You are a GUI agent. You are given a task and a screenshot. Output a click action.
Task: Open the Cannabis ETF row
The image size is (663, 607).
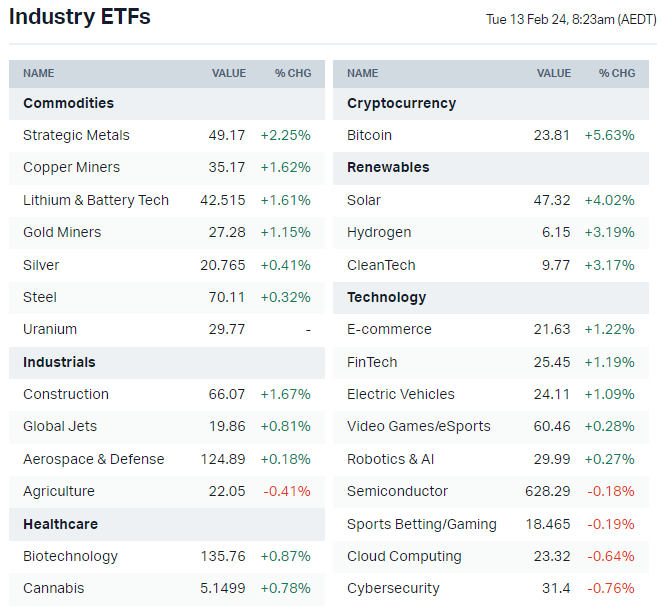click(54, 588)
